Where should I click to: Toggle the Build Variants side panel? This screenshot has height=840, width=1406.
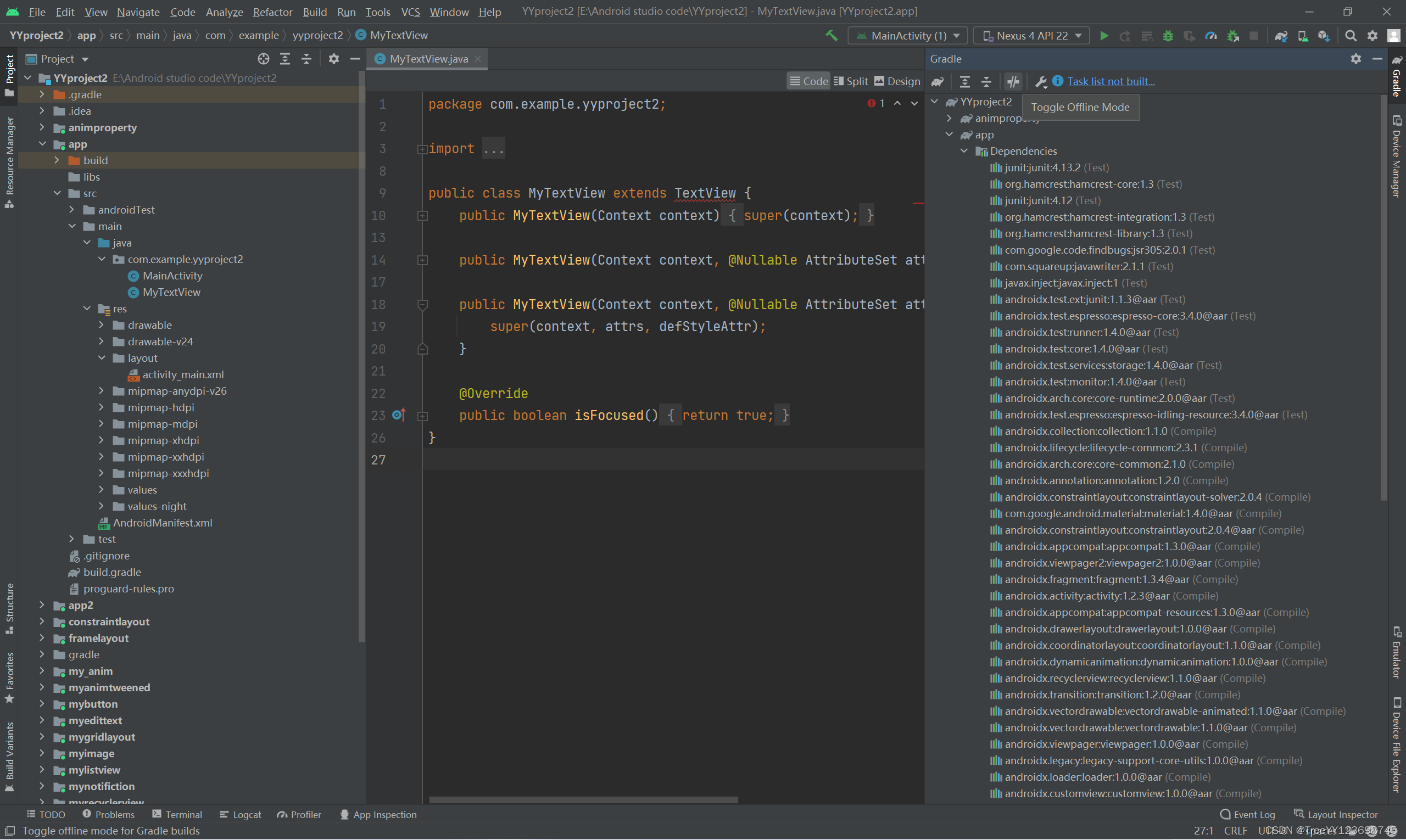(x=10, y=755)
